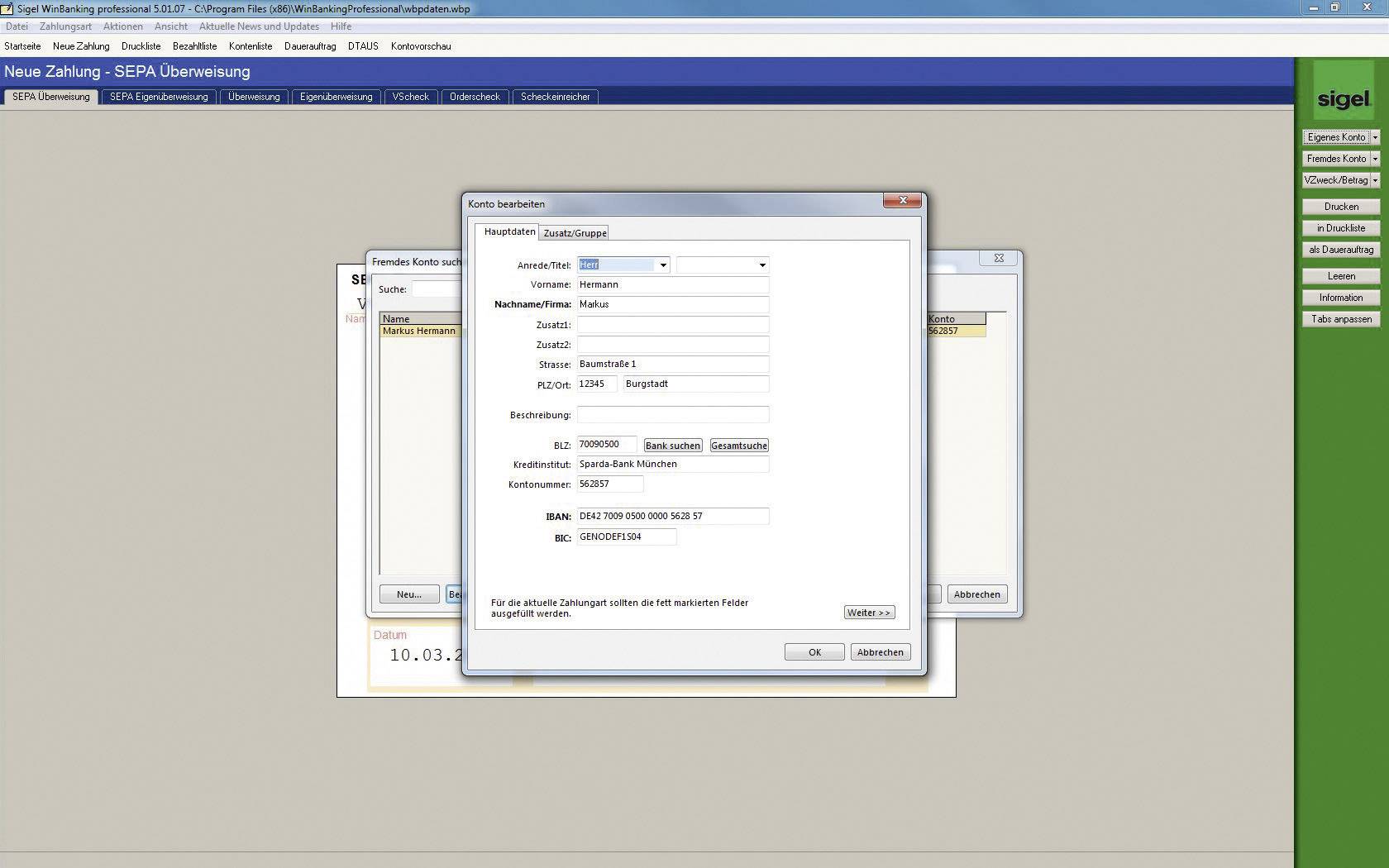
Task: Select the Markus Hermann list entry
Action: click(x=419, y=330)
